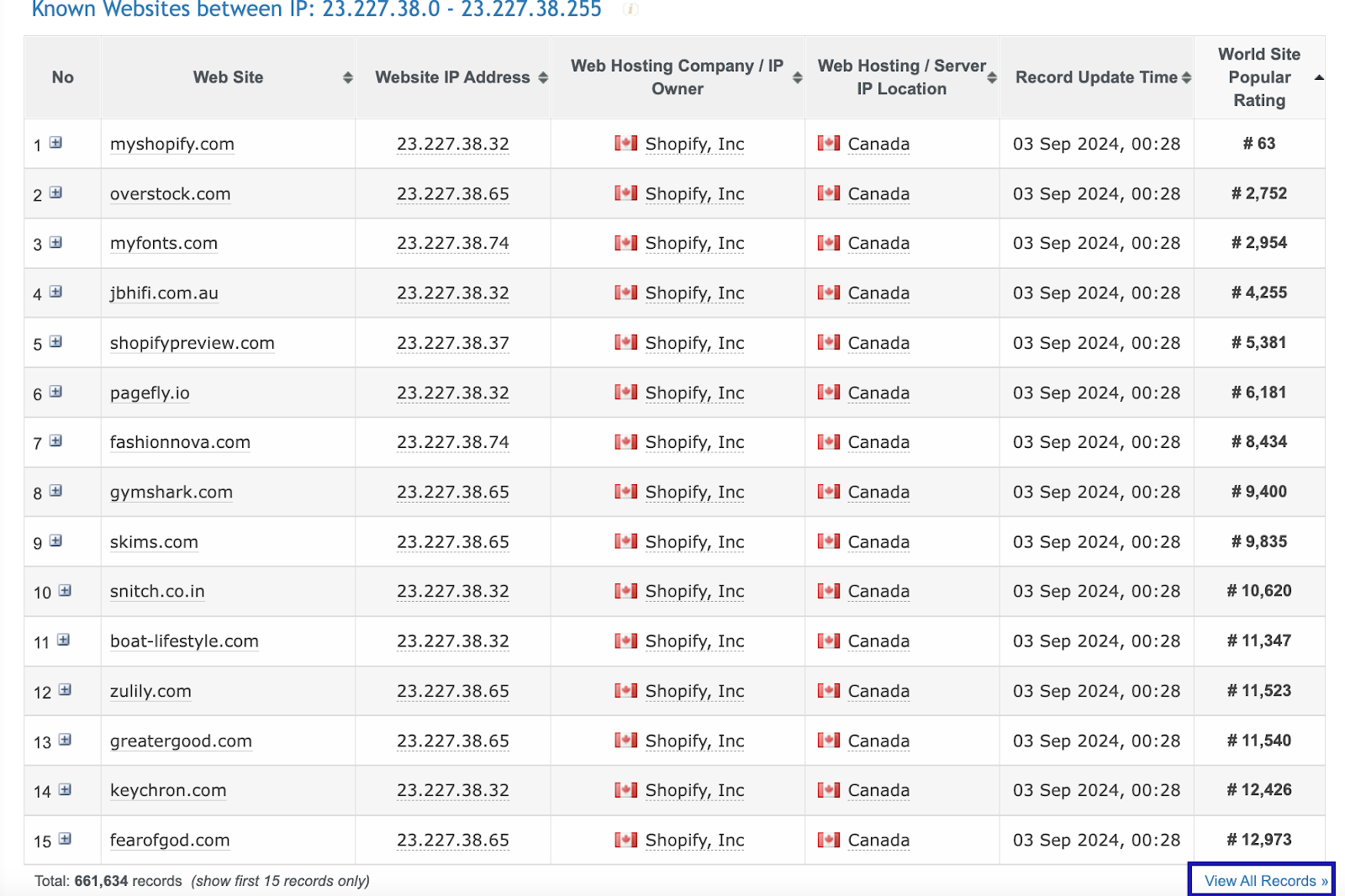
Task: Click Shopify, Inc link in snitch.co.in row
Action: pyautogui.click(x=694, y=591)
